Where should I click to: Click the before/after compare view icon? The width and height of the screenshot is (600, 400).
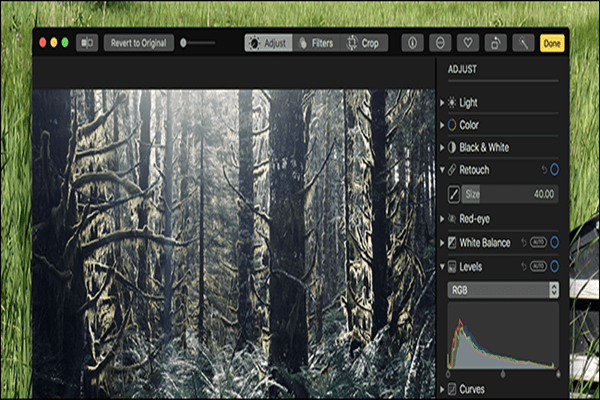pyautogui.click(x=87, y=43)
